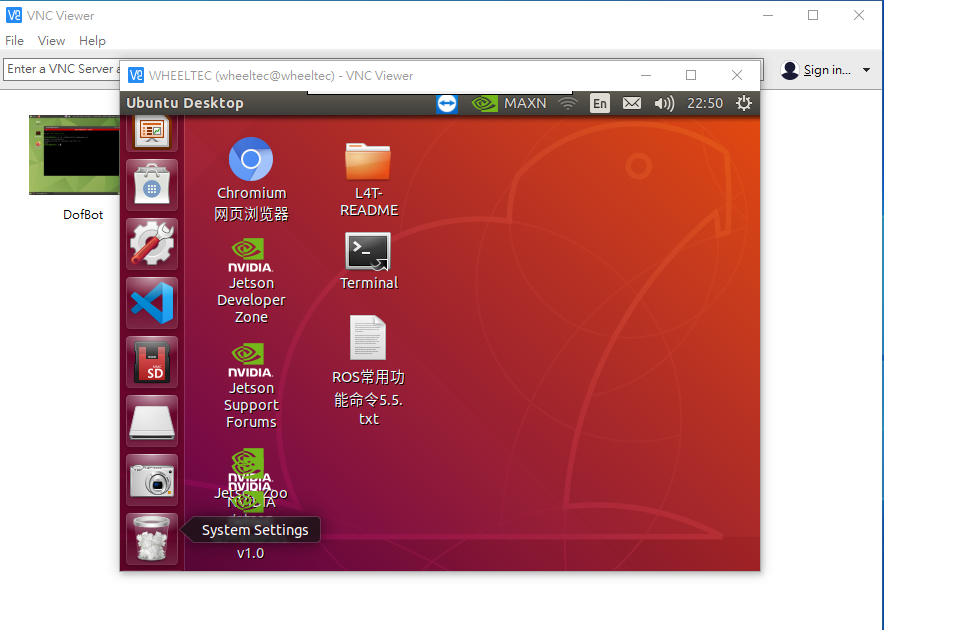Open NVIDIA Jetson Developer Zone shortcut

tap(250, 255)
